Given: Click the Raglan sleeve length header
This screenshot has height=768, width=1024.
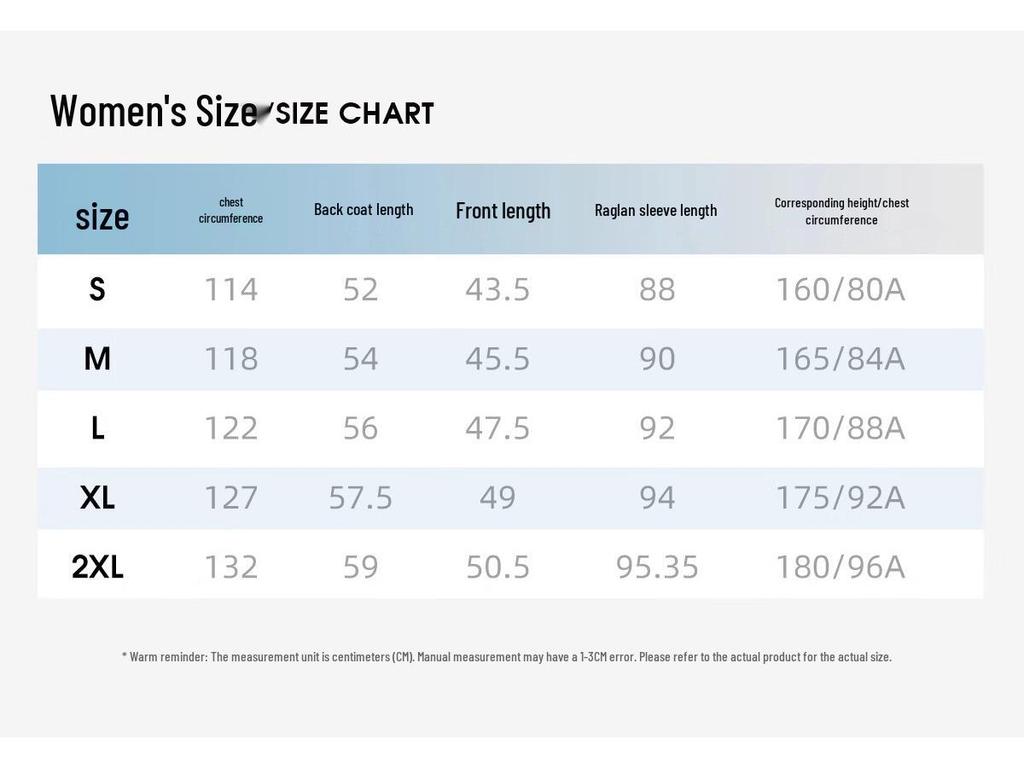Looking at the screenshot, I should pos(656,210).
